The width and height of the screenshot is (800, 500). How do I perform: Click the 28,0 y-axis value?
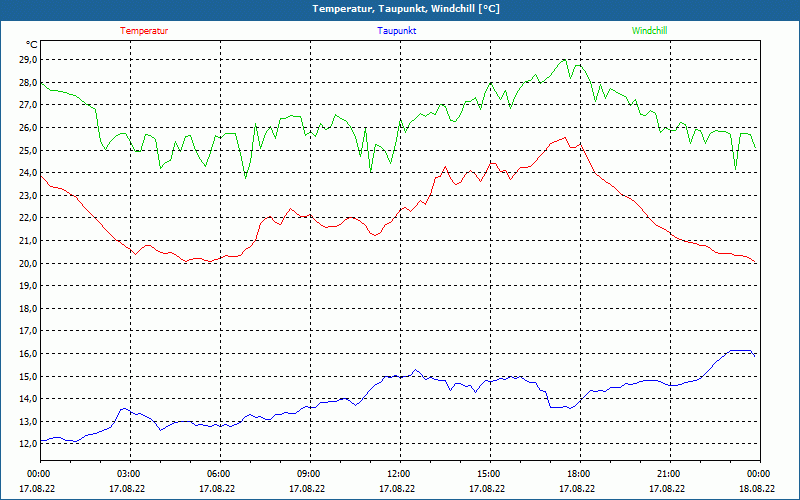pos(29,82)
